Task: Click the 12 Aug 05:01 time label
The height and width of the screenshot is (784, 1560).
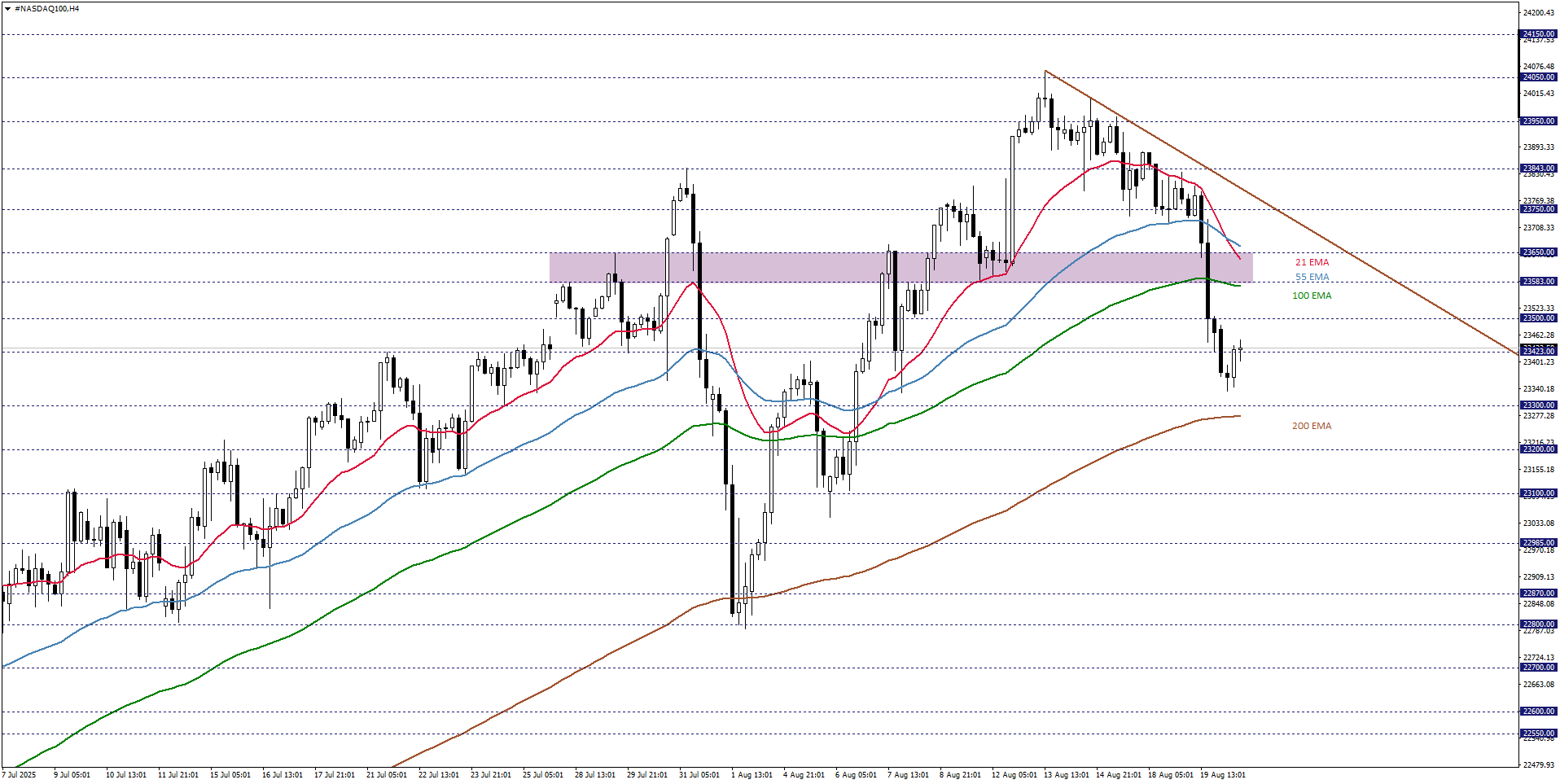Action: [1014, 775]
